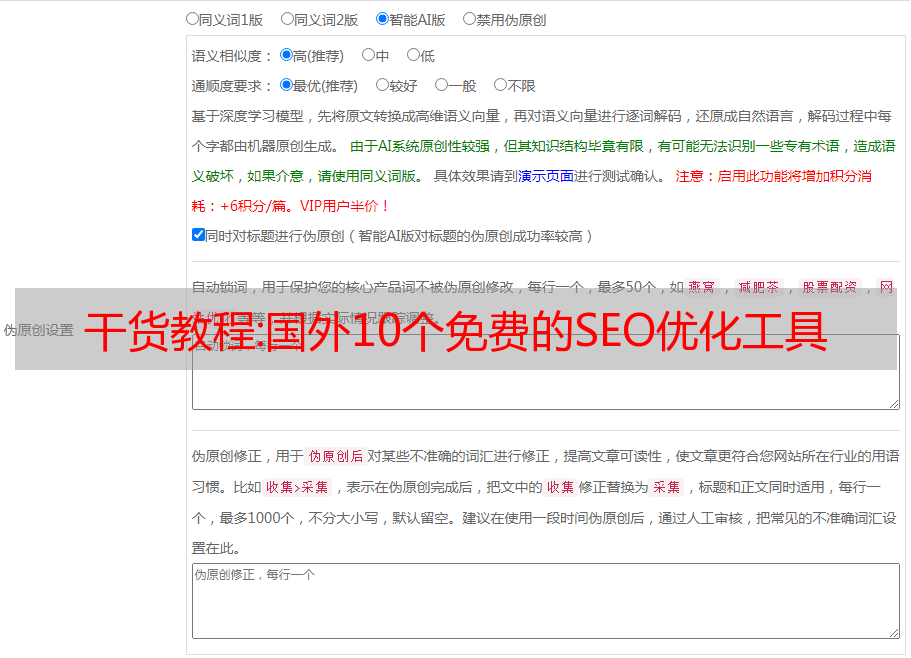Click the 伪原创后 highlighted tag

point(336,456)
